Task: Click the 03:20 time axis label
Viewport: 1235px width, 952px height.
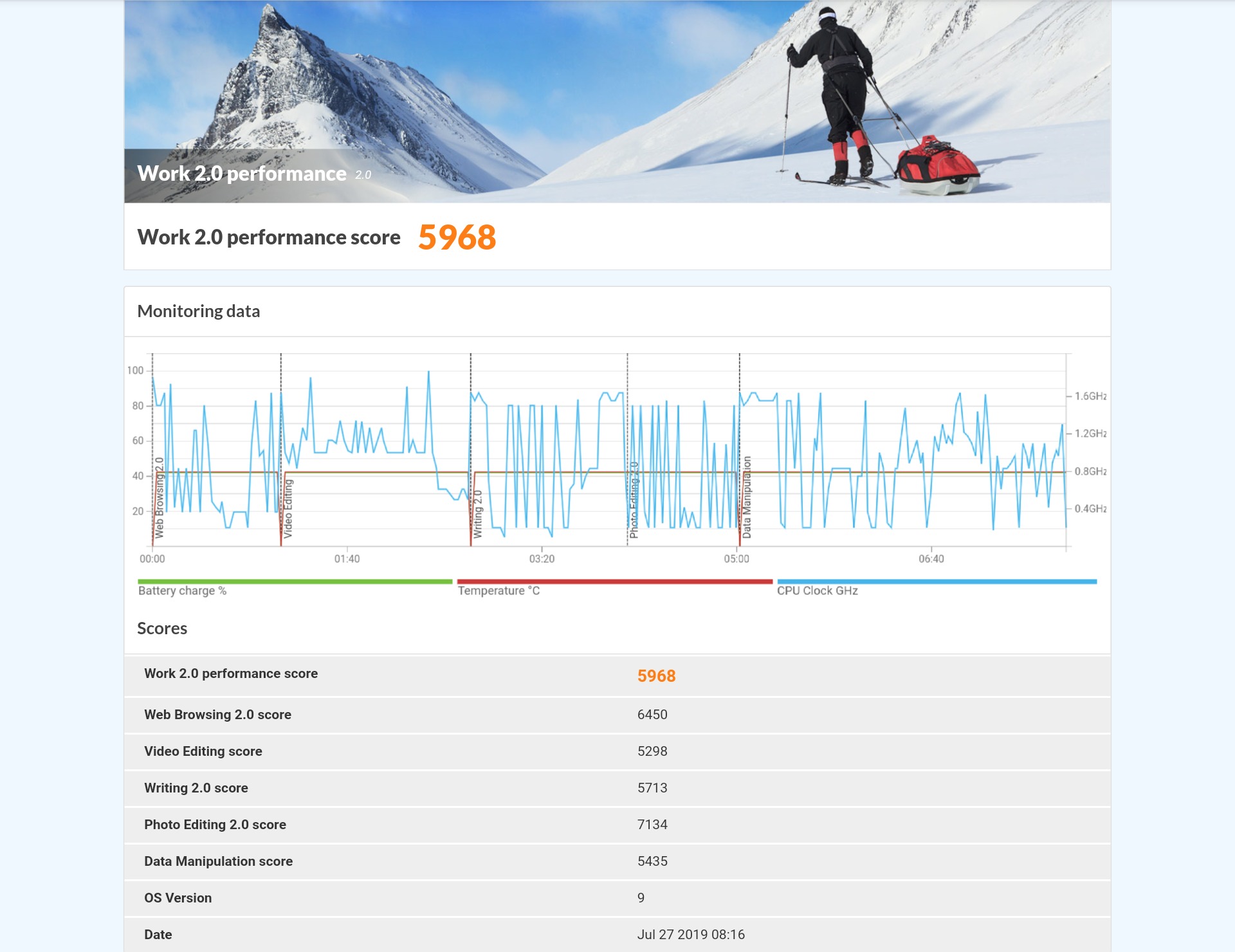Action: point(542,559)
